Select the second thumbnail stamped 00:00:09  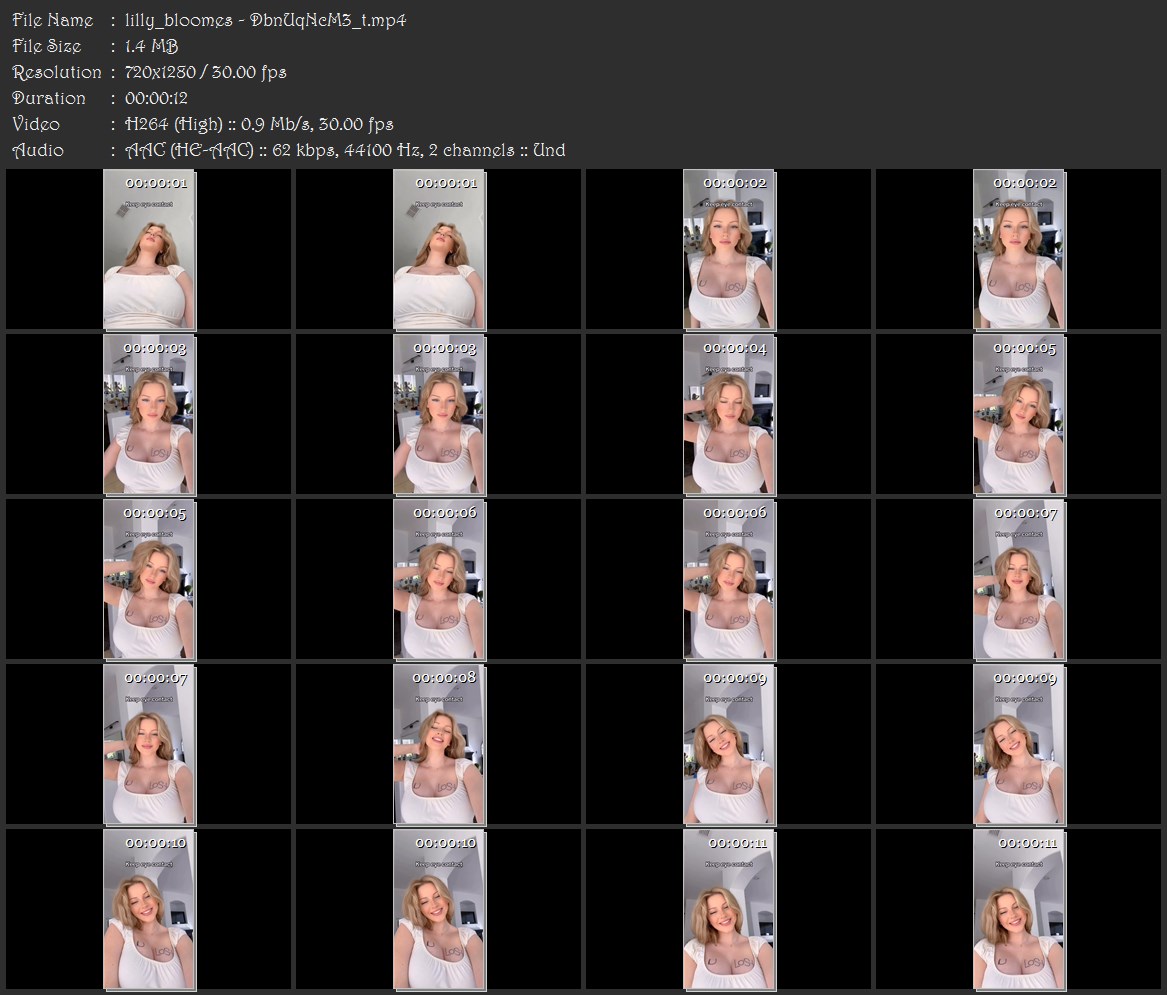point(1019,744)
